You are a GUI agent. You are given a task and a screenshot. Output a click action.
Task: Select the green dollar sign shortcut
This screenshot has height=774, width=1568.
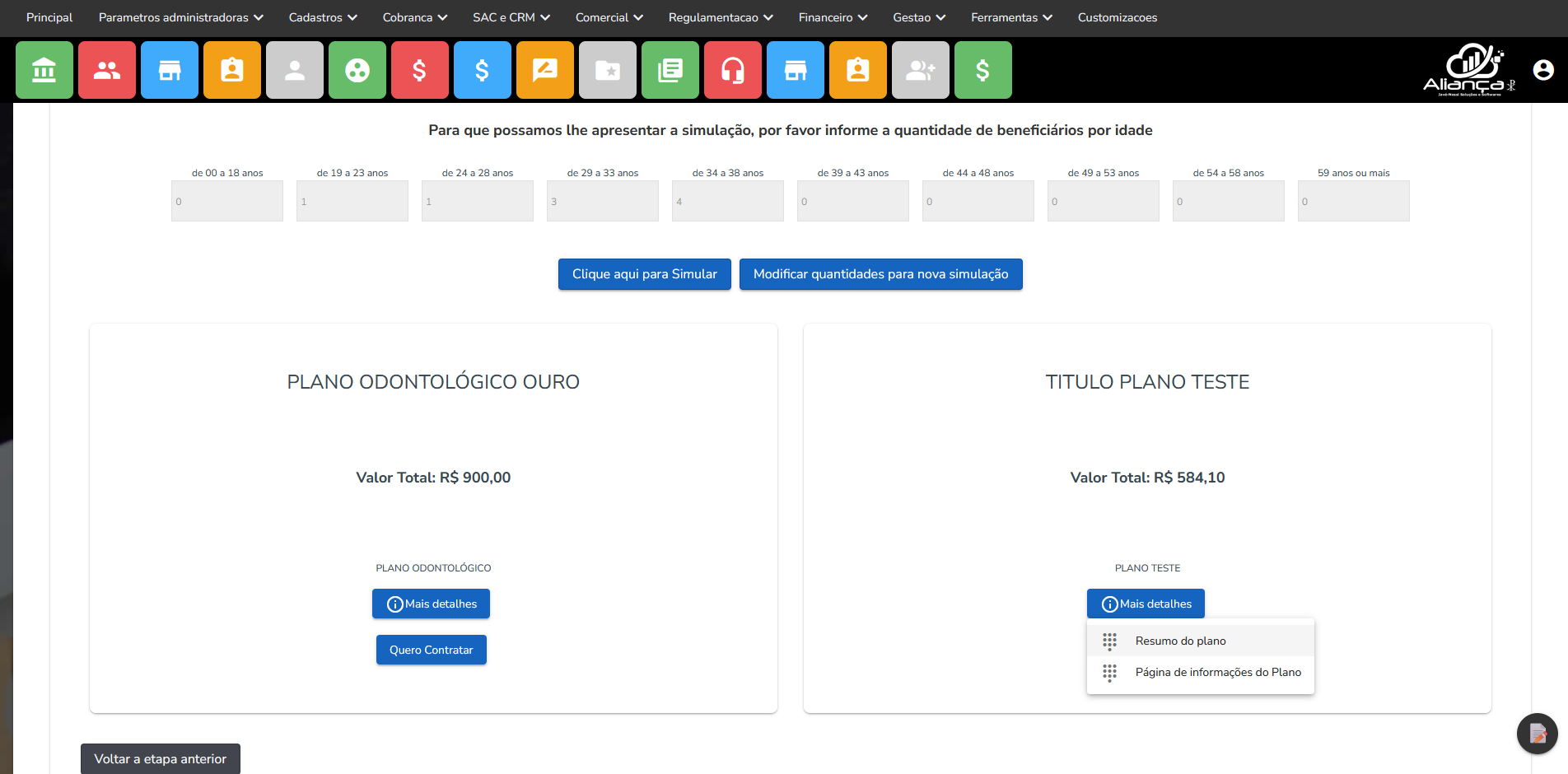(982, 70)
